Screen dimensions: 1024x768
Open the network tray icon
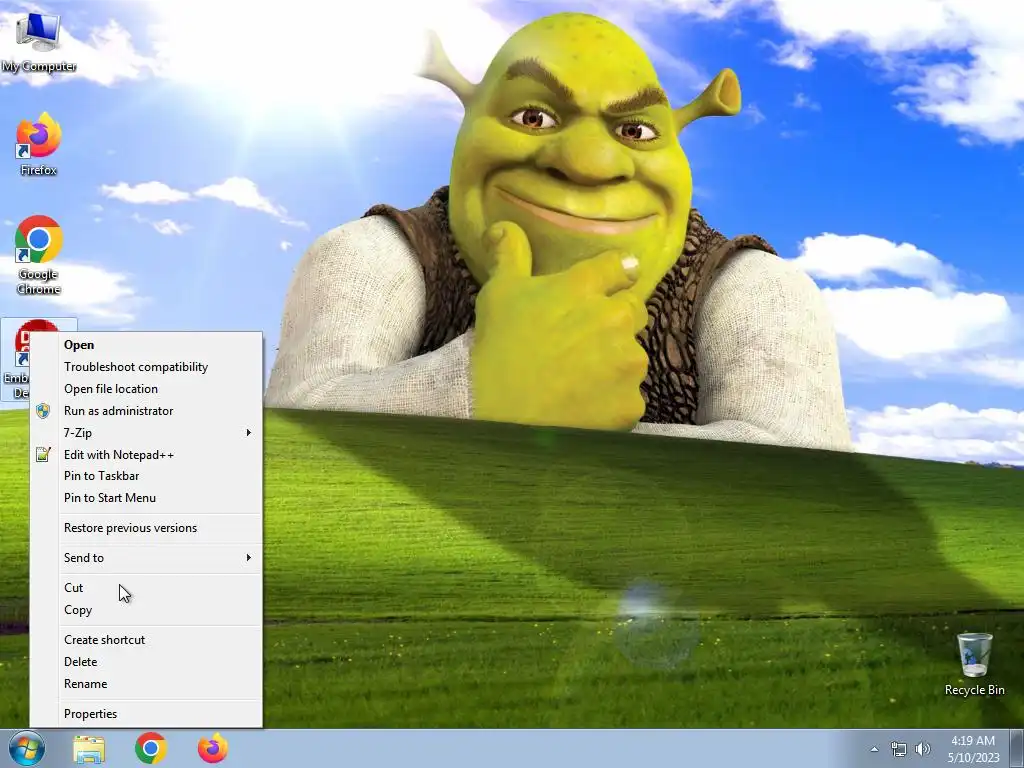(899, 749)
